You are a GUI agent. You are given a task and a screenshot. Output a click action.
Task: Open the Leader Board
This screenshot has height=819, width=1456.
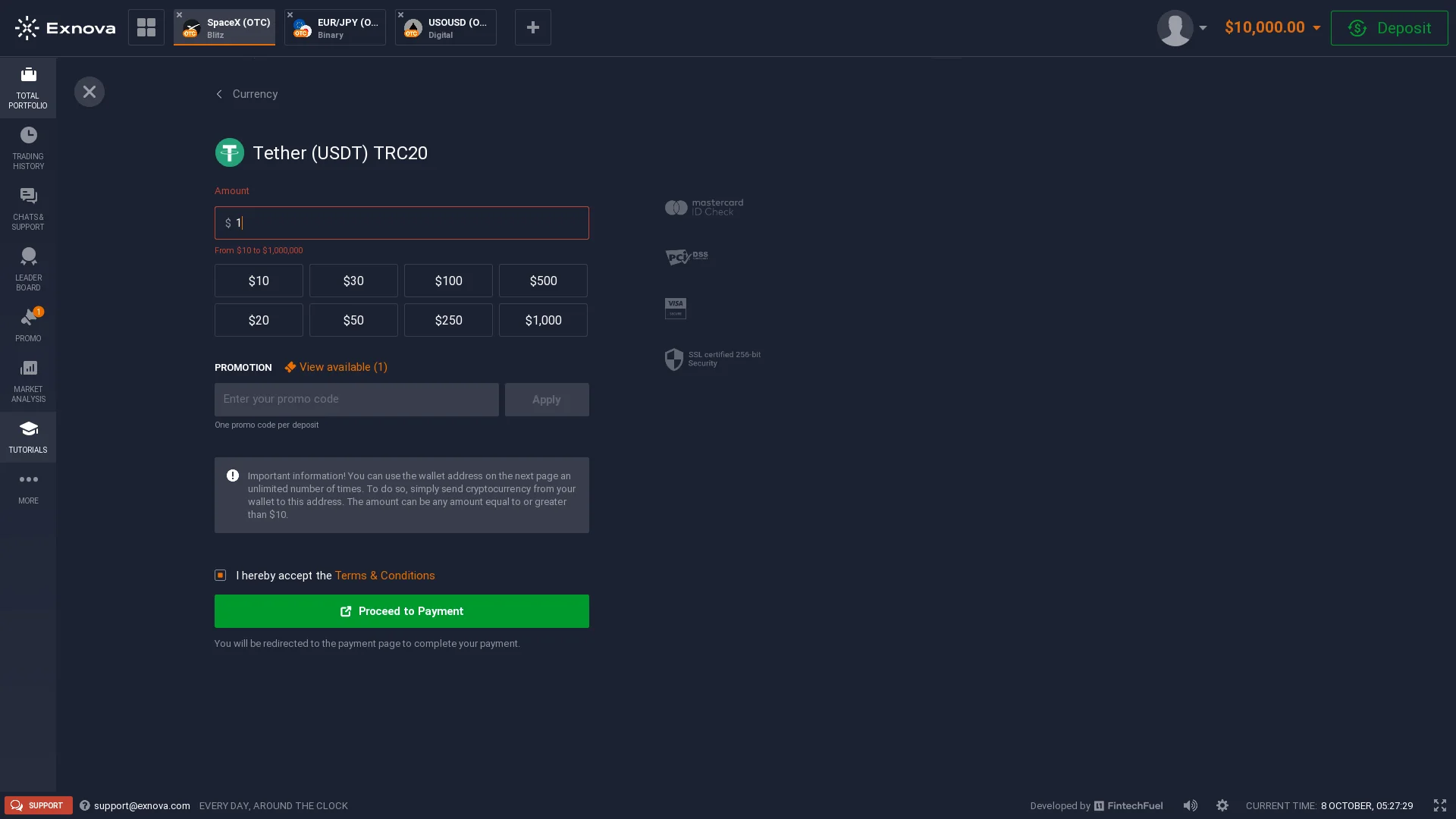[28, 270]
